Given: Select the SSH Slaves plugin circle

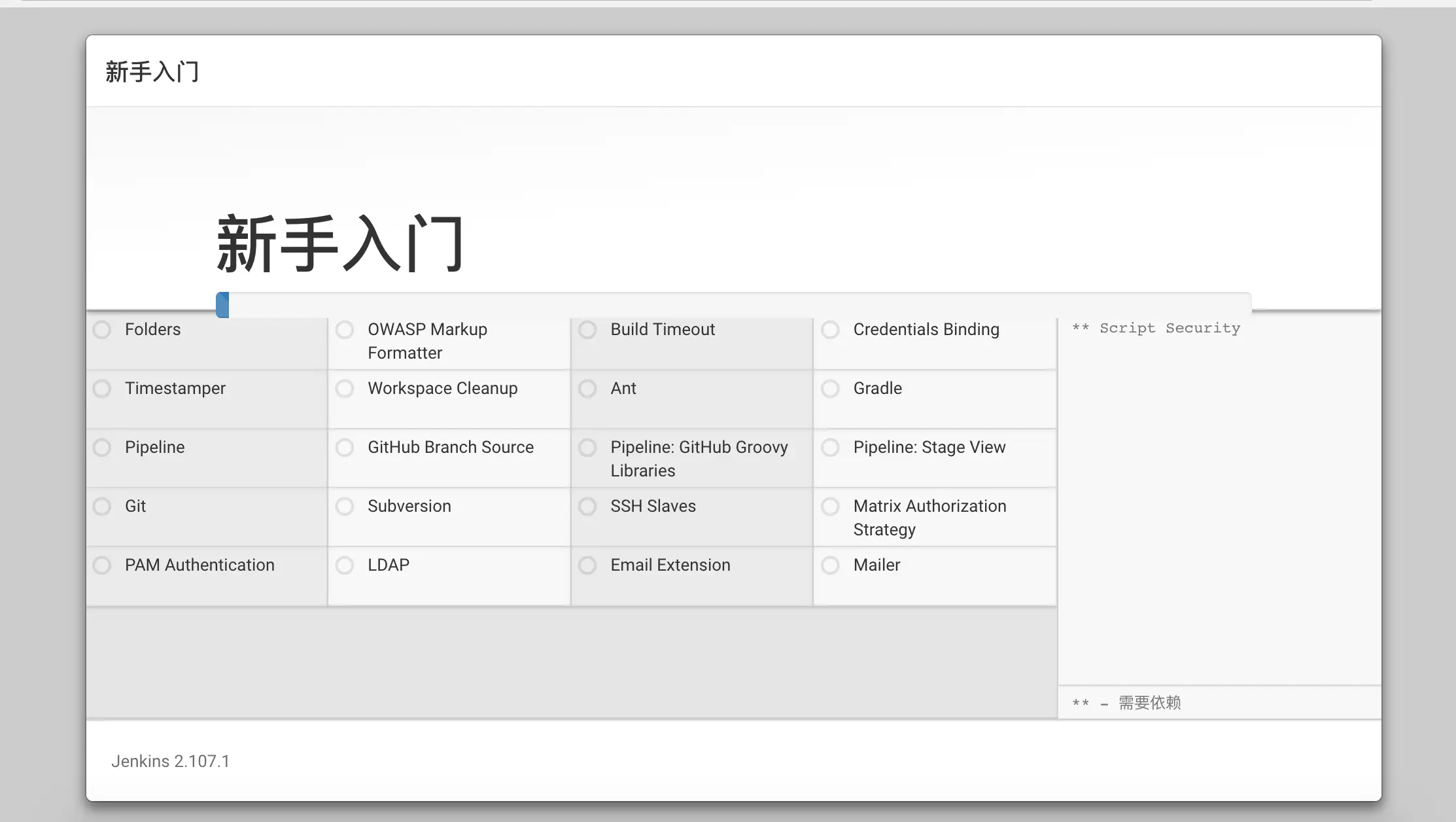Looking at the screenshot, I should [x=587, y=507].
